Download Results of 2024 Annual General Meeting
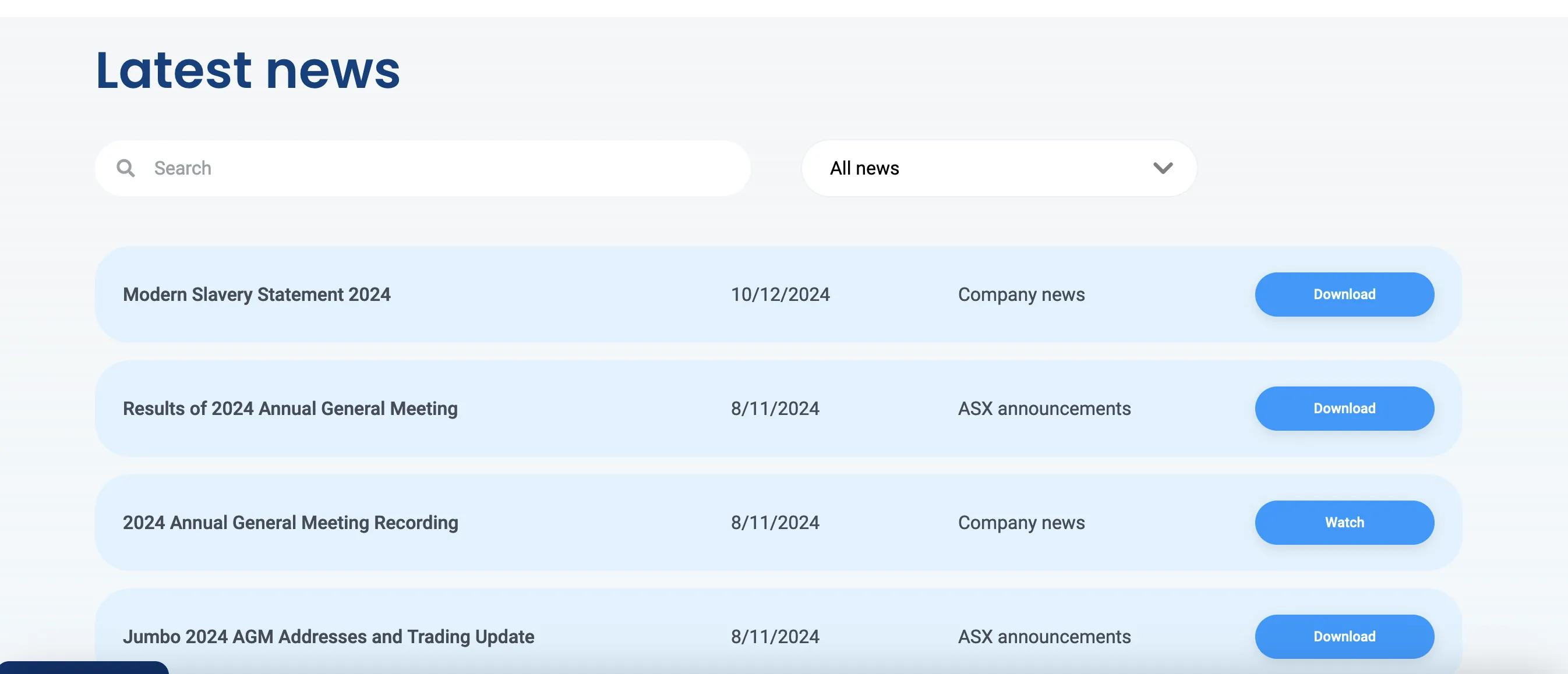 [1344, 409]
